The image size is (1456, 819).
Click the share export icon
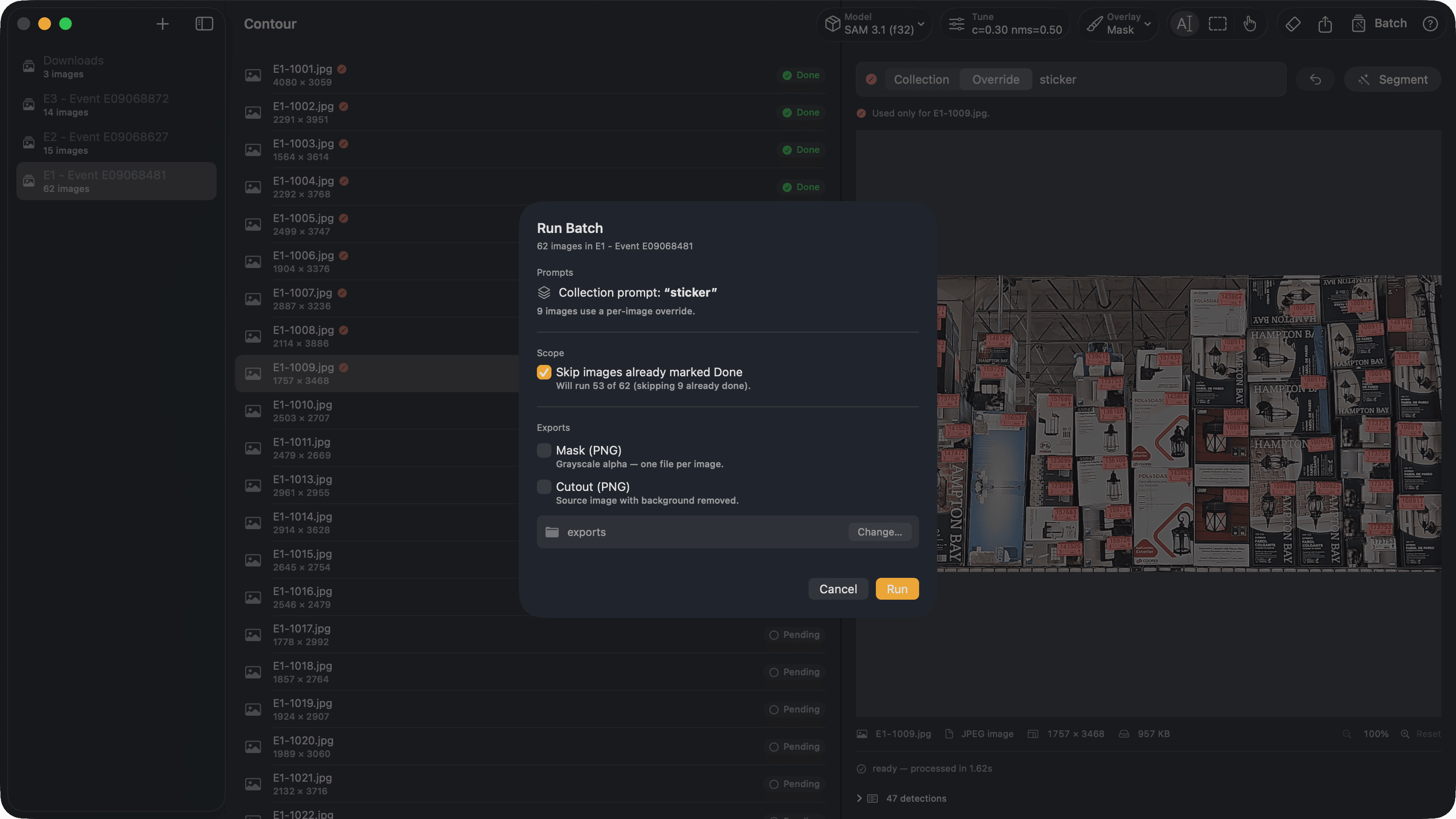1325,24
